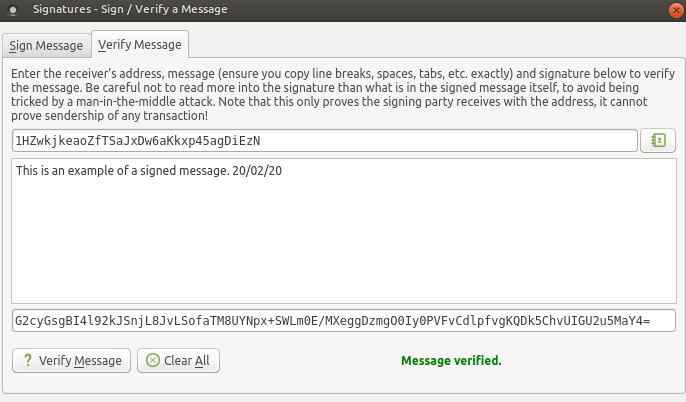Image resolution: width=686 pixels, height=402 pixels.
Task: Click the circled X icon on Clear All
Action: (x=153, y=360)
